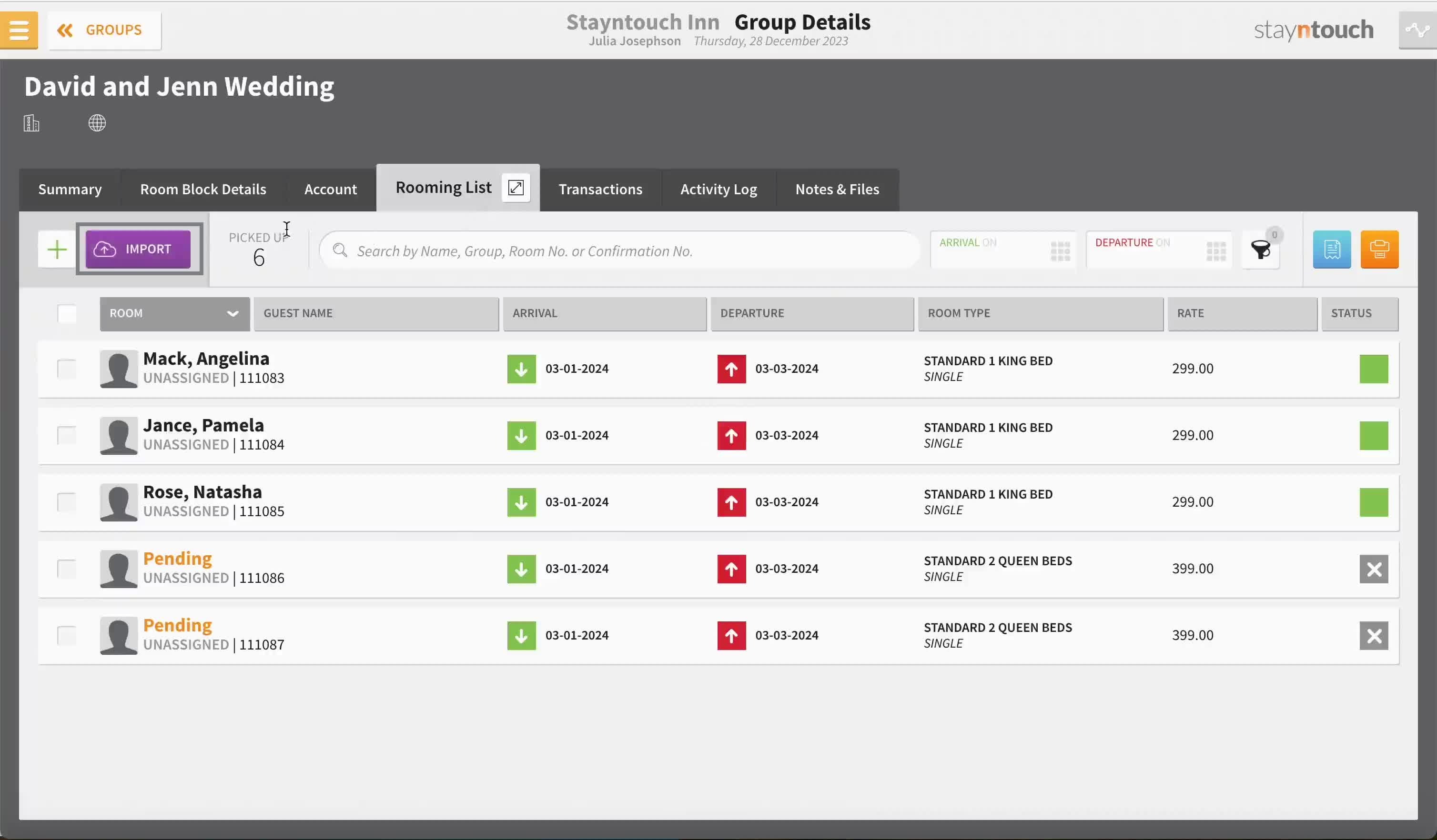Click red departure arrow for reservation 111087
Viewport: 1437px width, 840px height.
coord(732,635)
